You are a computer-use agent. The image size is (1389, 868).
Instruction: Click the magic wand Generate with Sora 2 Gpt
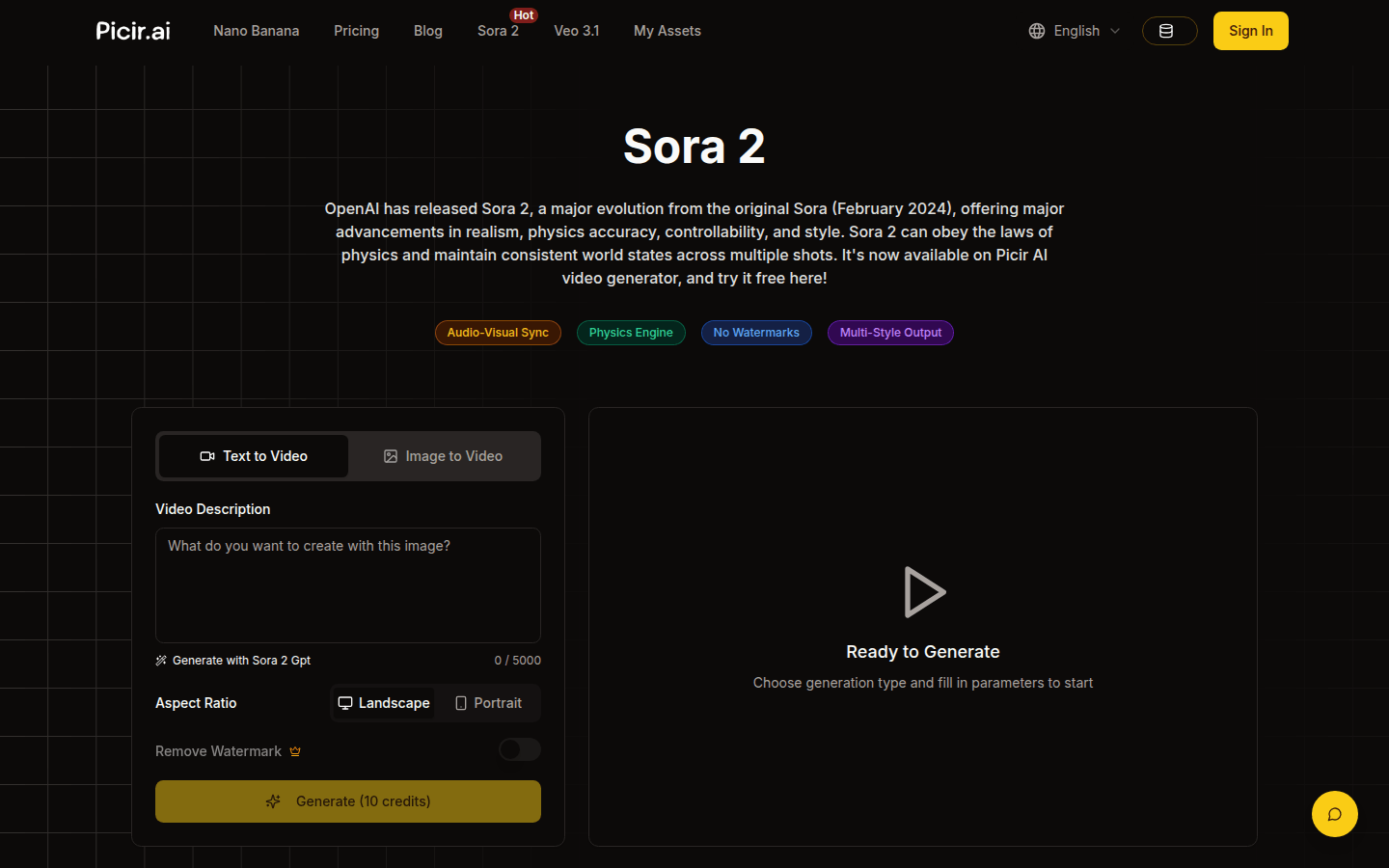click(x=232, y=661)
